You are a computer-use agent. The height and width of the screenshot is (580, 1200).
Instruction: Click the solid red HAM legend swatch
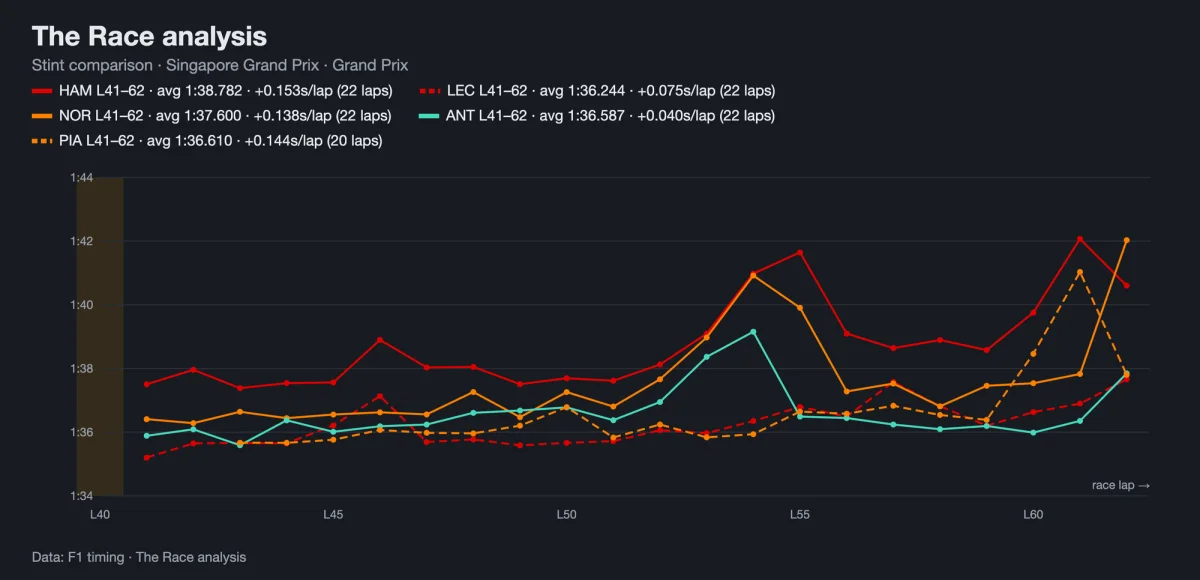coord(43,91)
